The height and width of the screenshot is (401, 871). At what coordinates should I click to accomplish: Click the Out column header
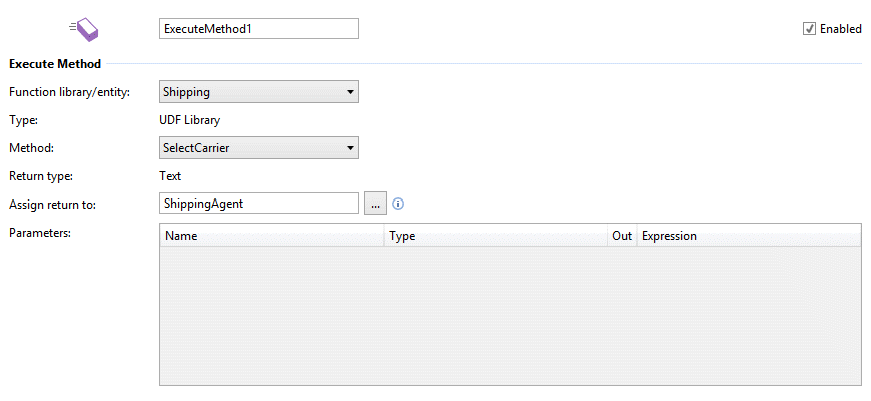[x=622, y=237]
